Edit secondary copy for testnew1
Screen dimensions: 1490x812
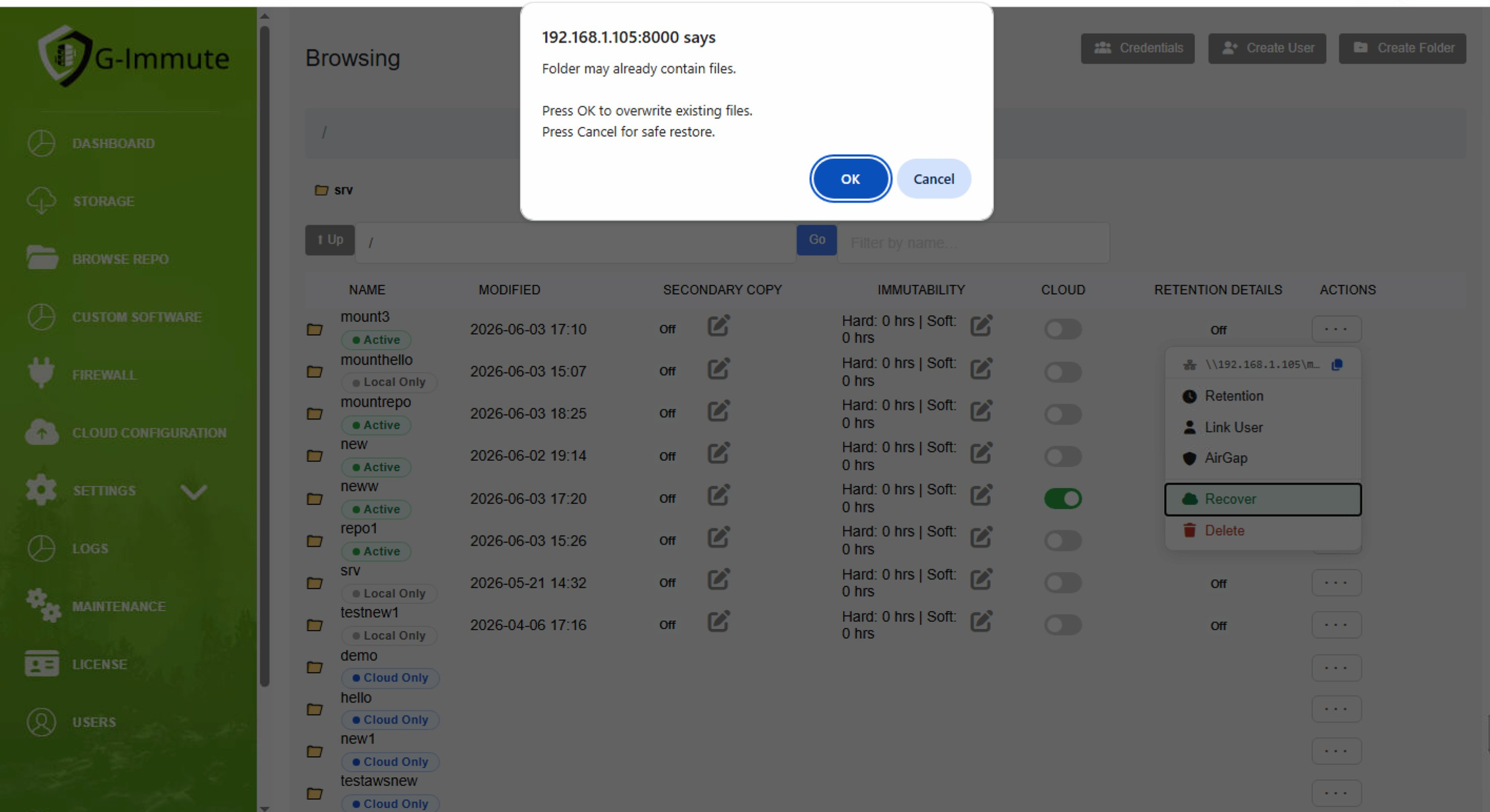718,622
